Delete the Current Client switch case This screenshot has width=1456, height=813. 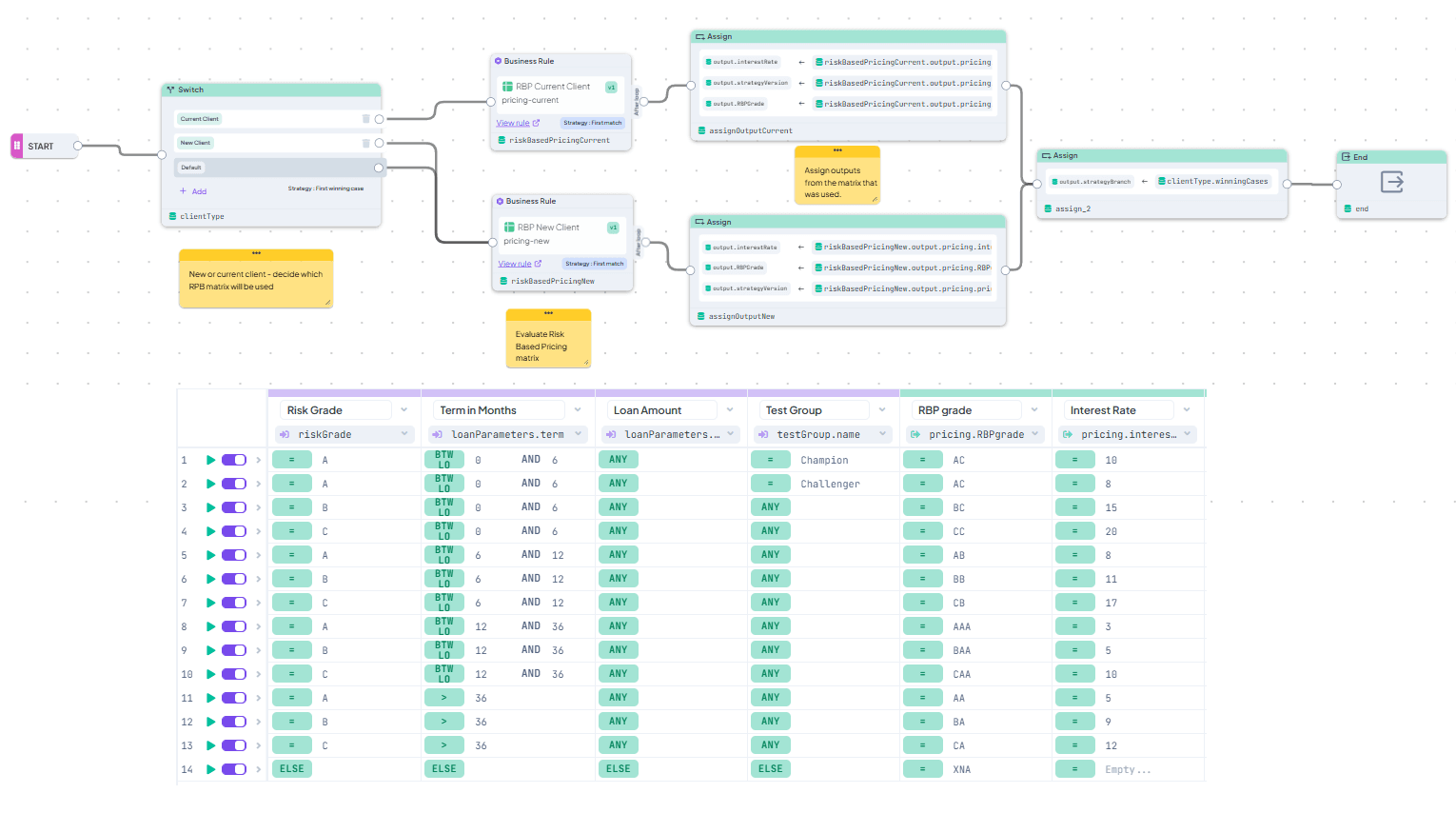[x=365, y=119]
